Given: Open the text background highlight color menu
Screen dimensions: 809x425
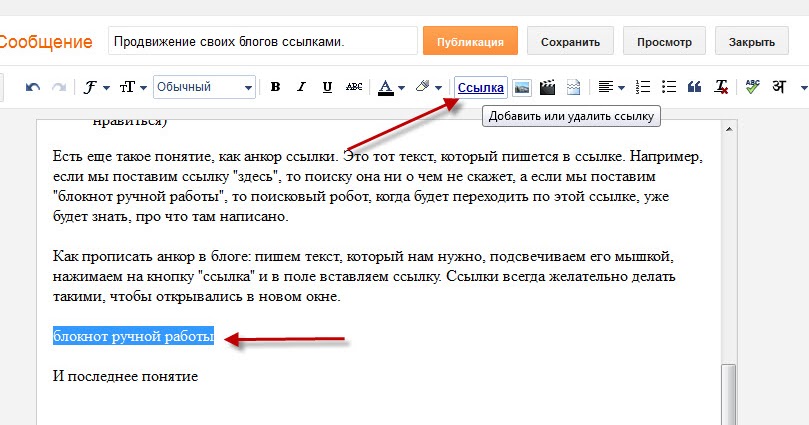Looking at the screenshot, I should point(429,87).
